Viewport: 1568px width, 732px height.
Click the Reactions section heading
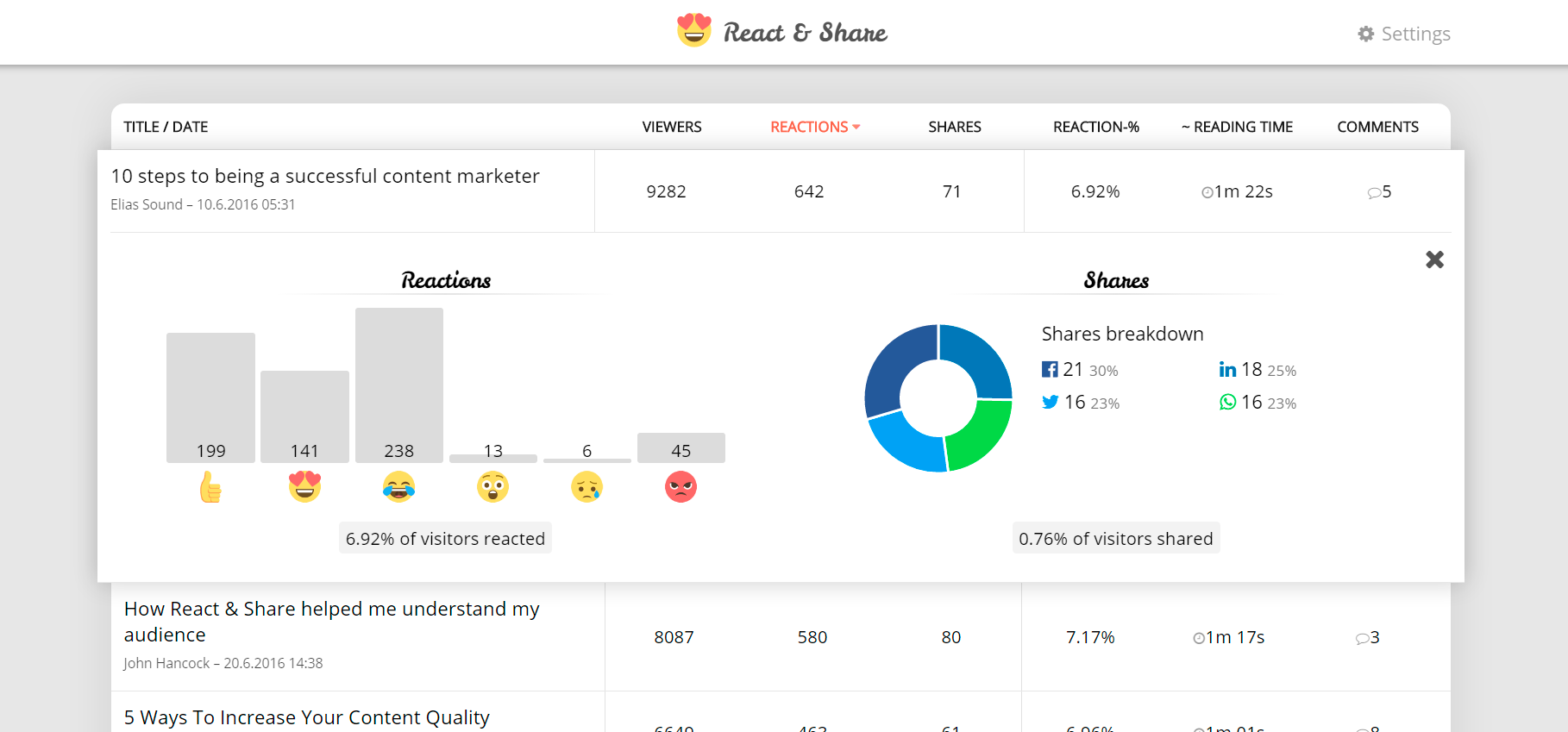[446, 280]
